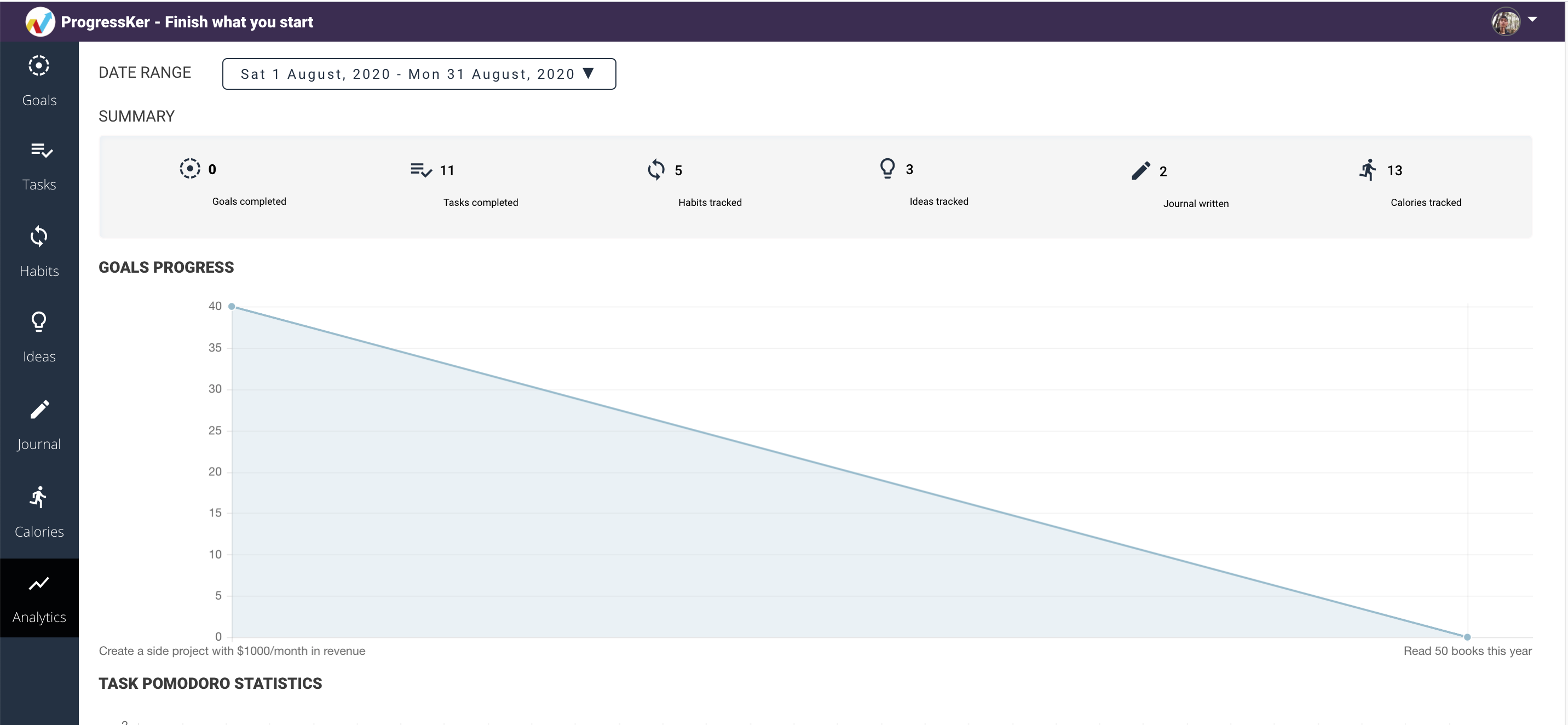This screenshot has height=725, width=1568.
Task: Open the date range dropdown
Action: tap(419, 74)
